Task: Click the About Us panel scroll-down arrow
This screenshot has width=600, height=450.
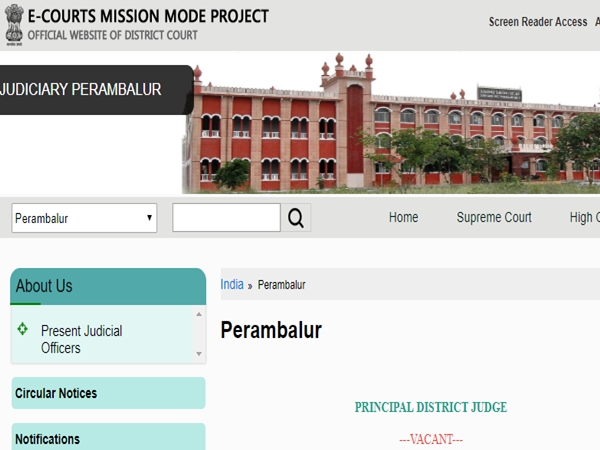Action: 199,353
